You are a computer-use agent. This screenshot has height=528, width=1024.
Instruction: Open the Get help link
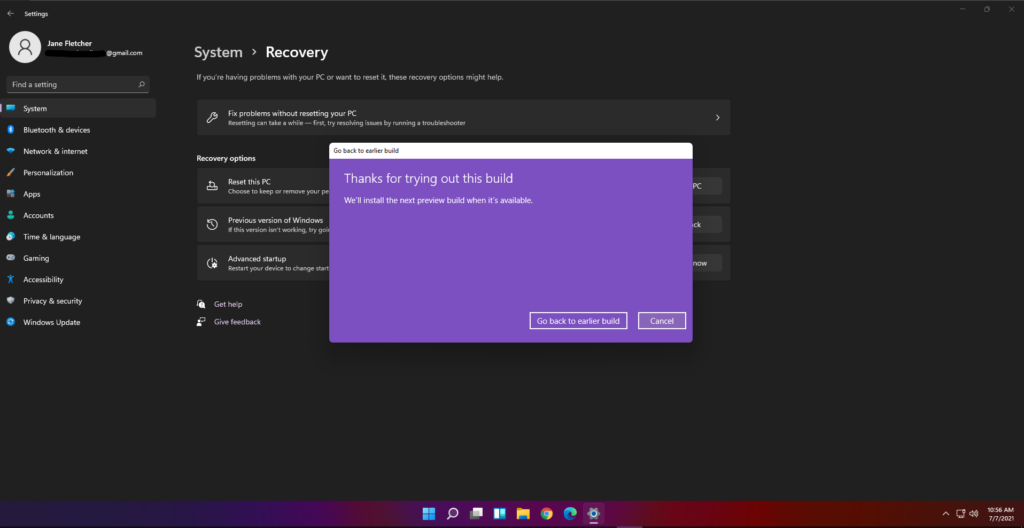[227, 304]
